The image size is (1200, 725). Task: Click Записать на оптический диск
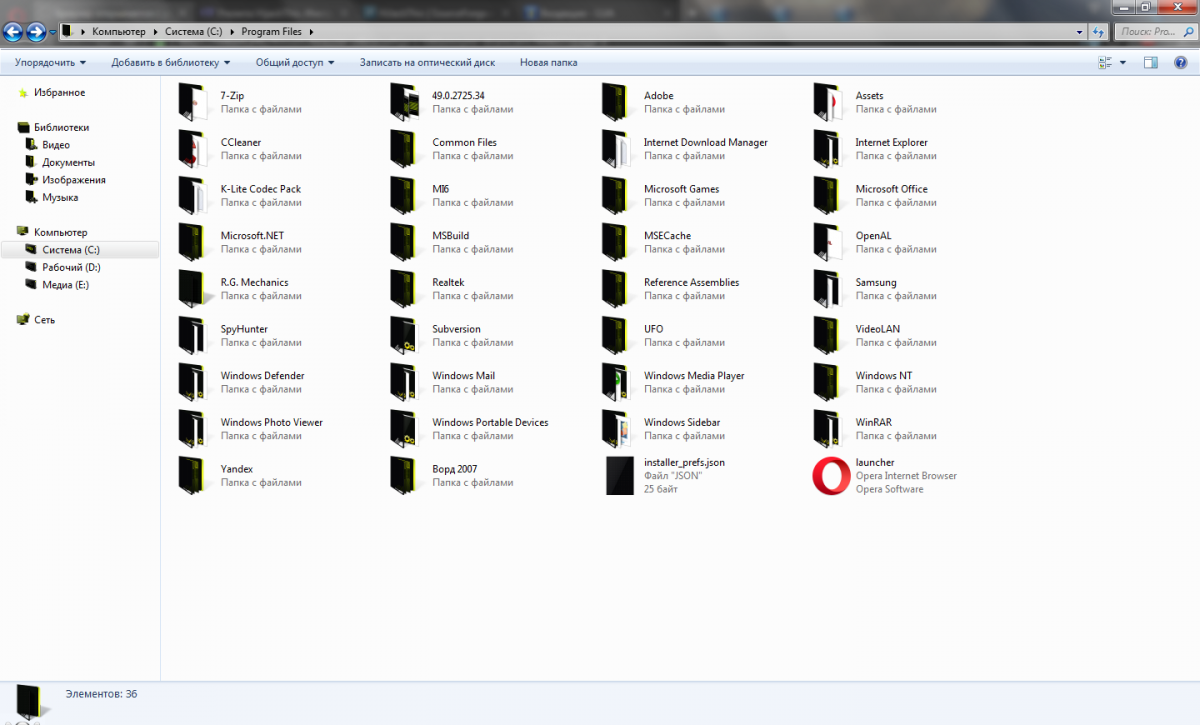(427, 62)
